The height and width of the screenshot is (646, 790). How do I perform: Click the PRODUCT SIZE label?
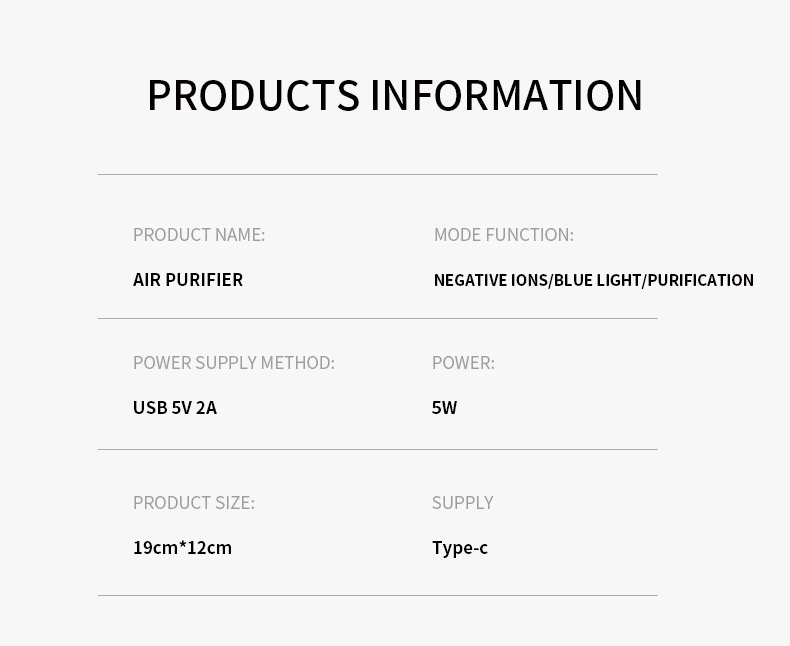pos(194,503)
